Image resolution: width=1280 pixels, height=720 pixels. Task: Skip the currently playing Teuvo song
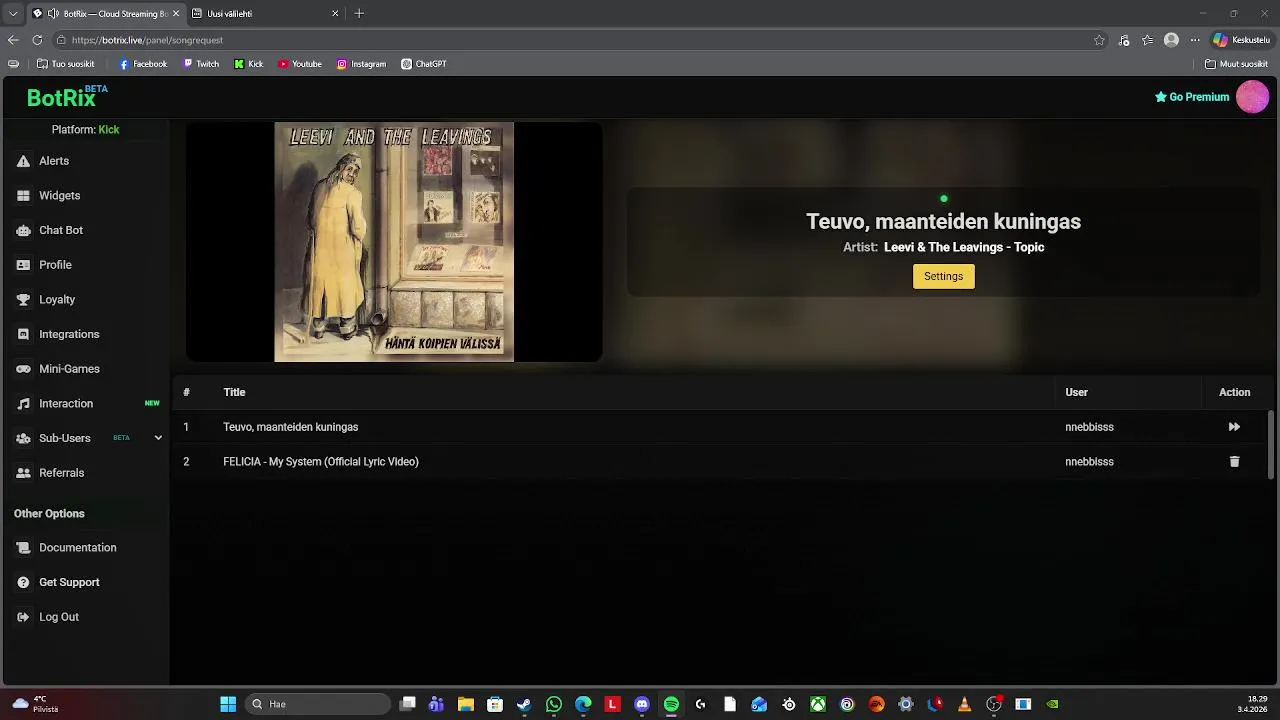[1234, 427]
